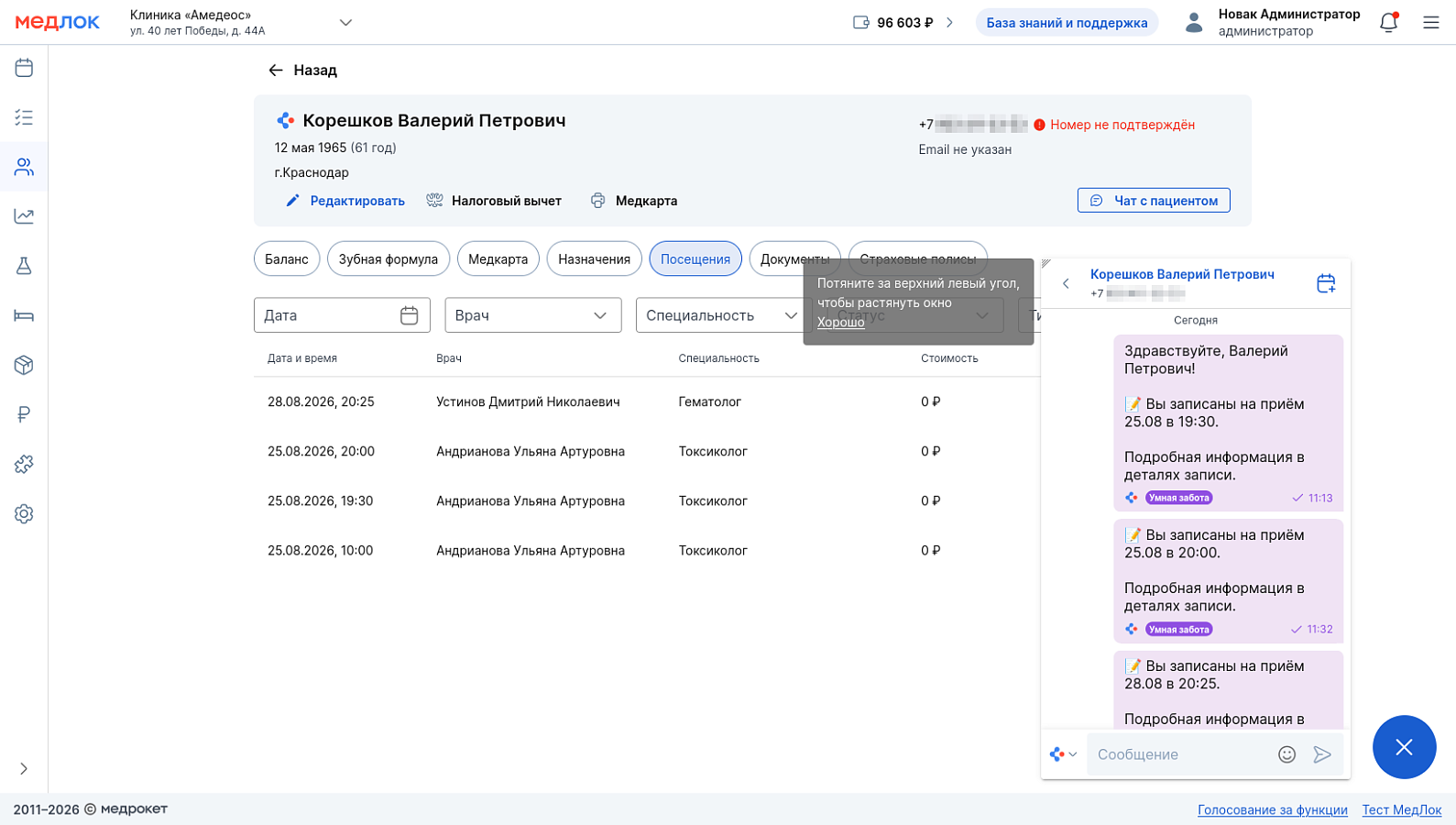Open Налоговый вычет

(494, 201)
